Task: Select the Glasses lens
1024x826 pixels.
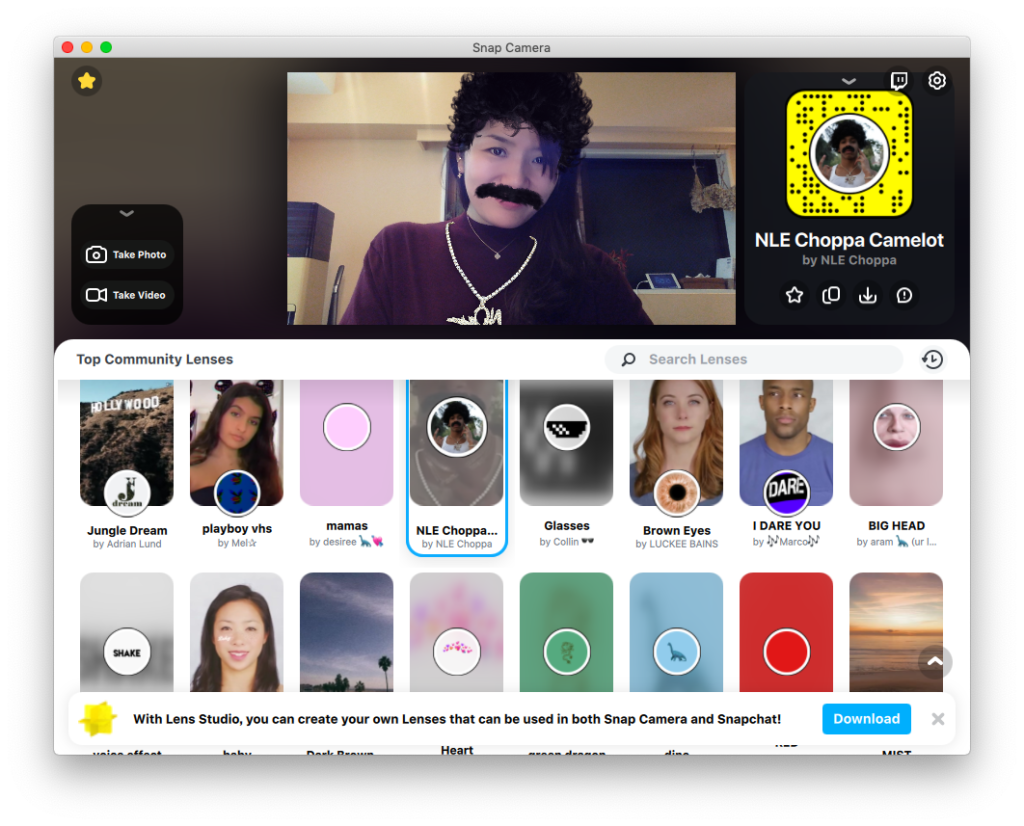Action: tap(566, 465)
